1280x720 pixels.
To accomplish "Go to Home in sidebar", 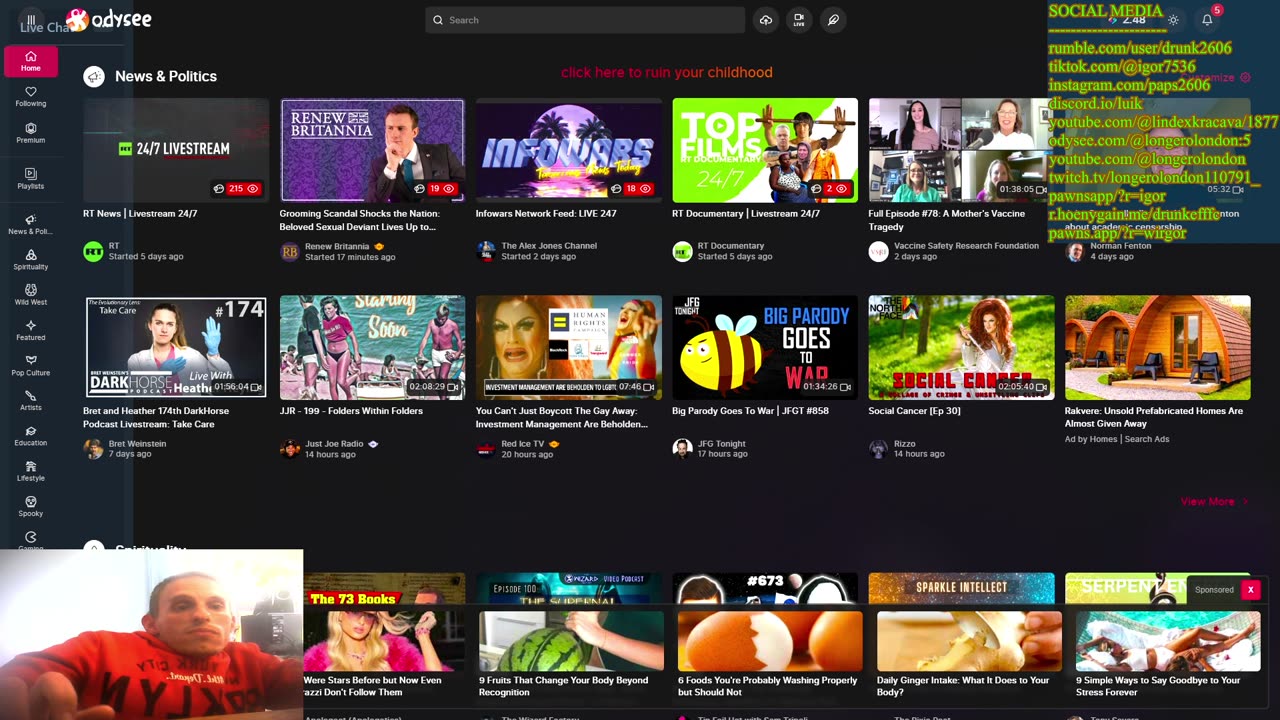I will click(31, 61).
